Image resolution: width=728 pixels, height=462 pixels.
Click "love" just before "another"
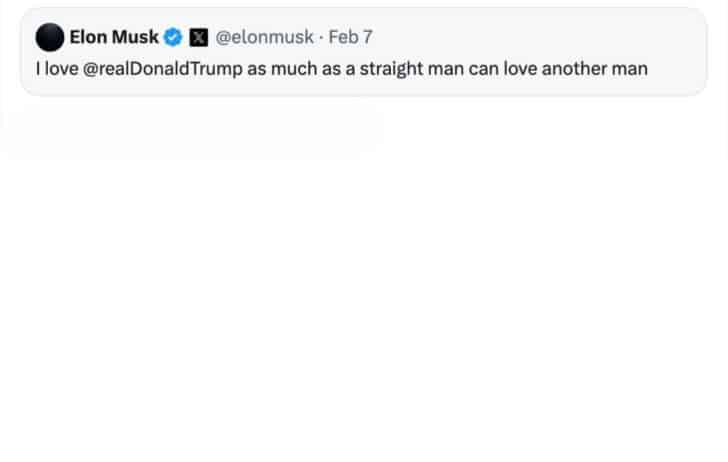[x=520, y=69]
